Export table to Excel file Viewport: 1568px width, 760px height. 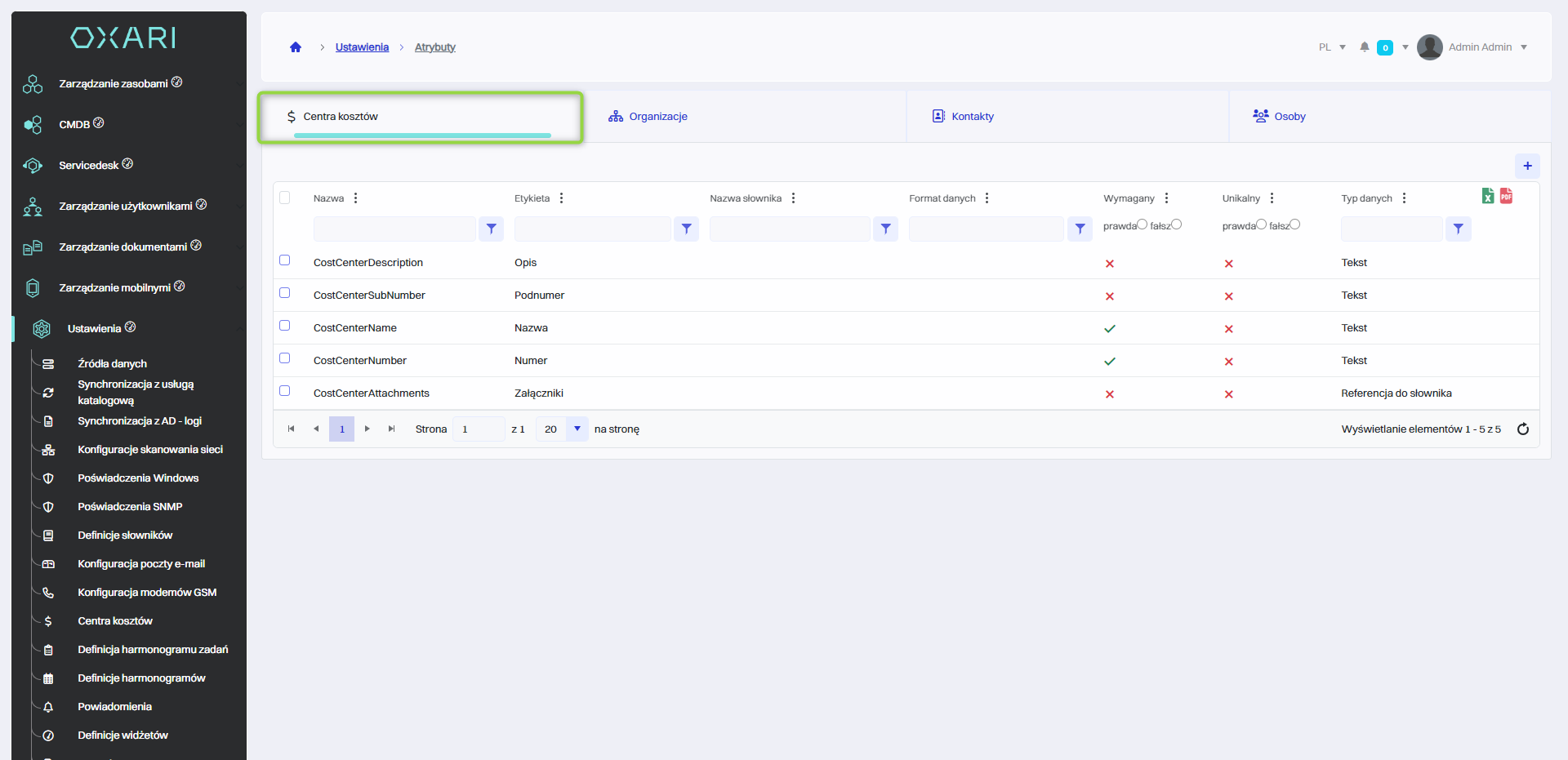(x=1488, y=196)
